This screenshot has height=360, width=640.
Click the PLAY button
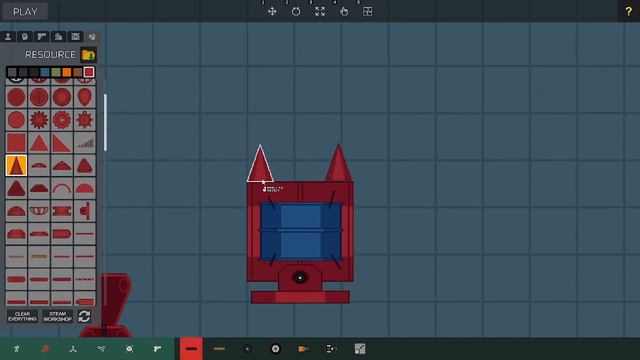[25, 12]
